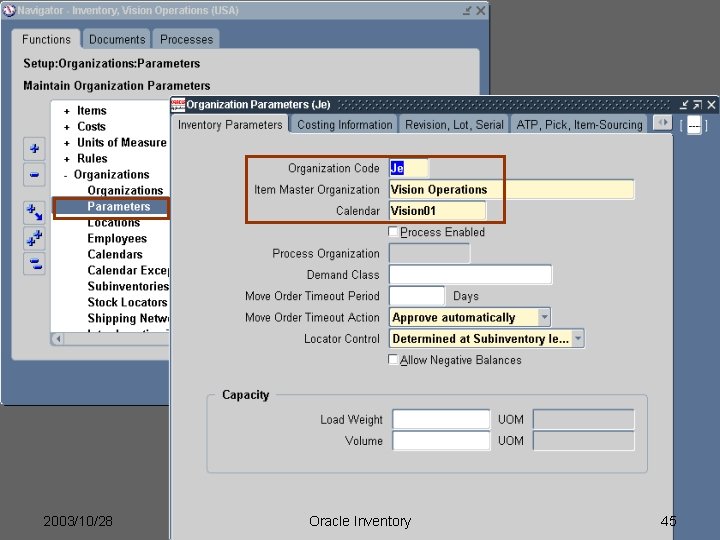Switch to the Processes tab
The height and width of the screenshot is (540, 720).
click(186, 39)
